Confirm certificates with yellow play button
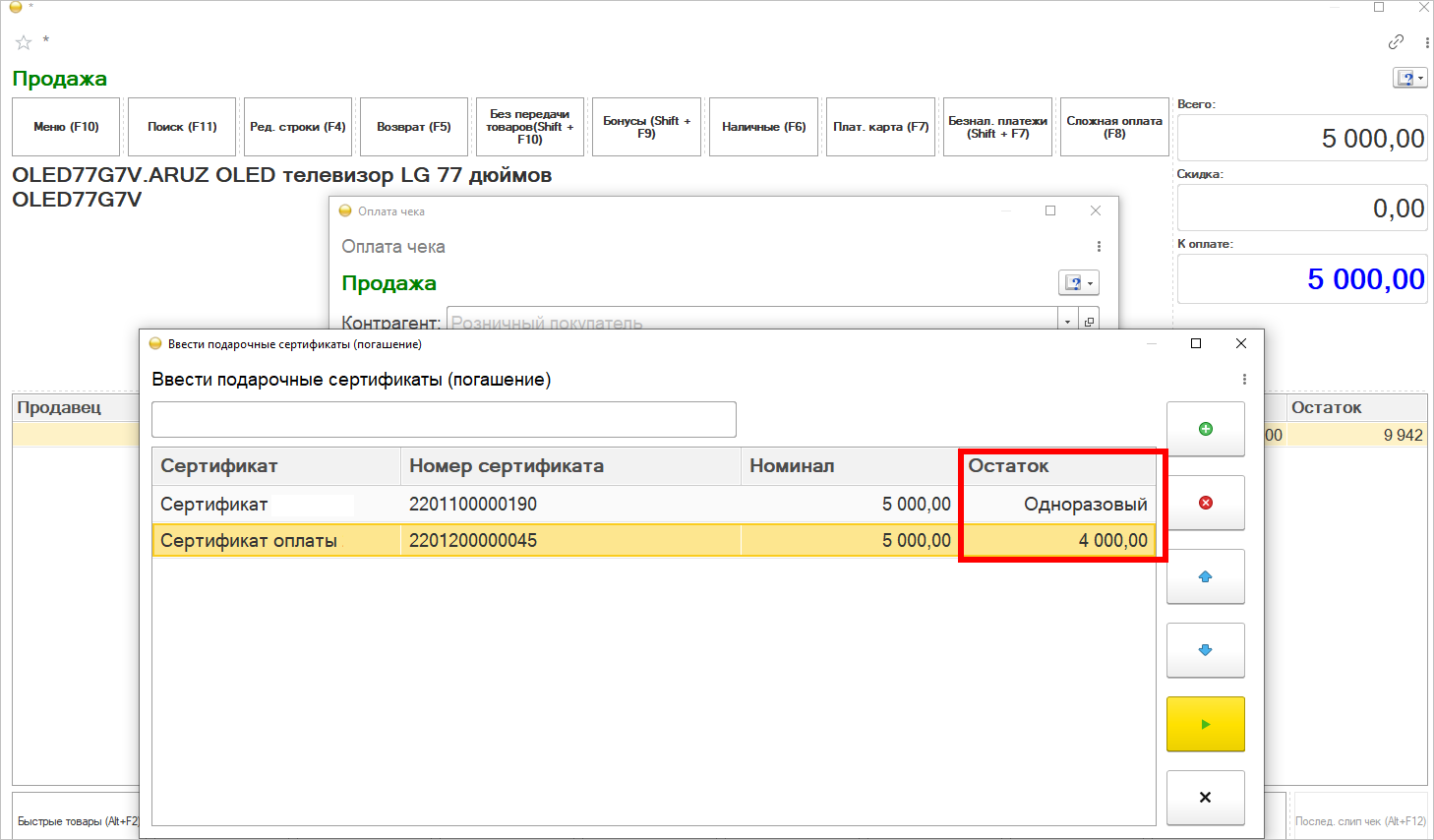The width and height of the screenshot is (1434, 840). point(1205,724)
